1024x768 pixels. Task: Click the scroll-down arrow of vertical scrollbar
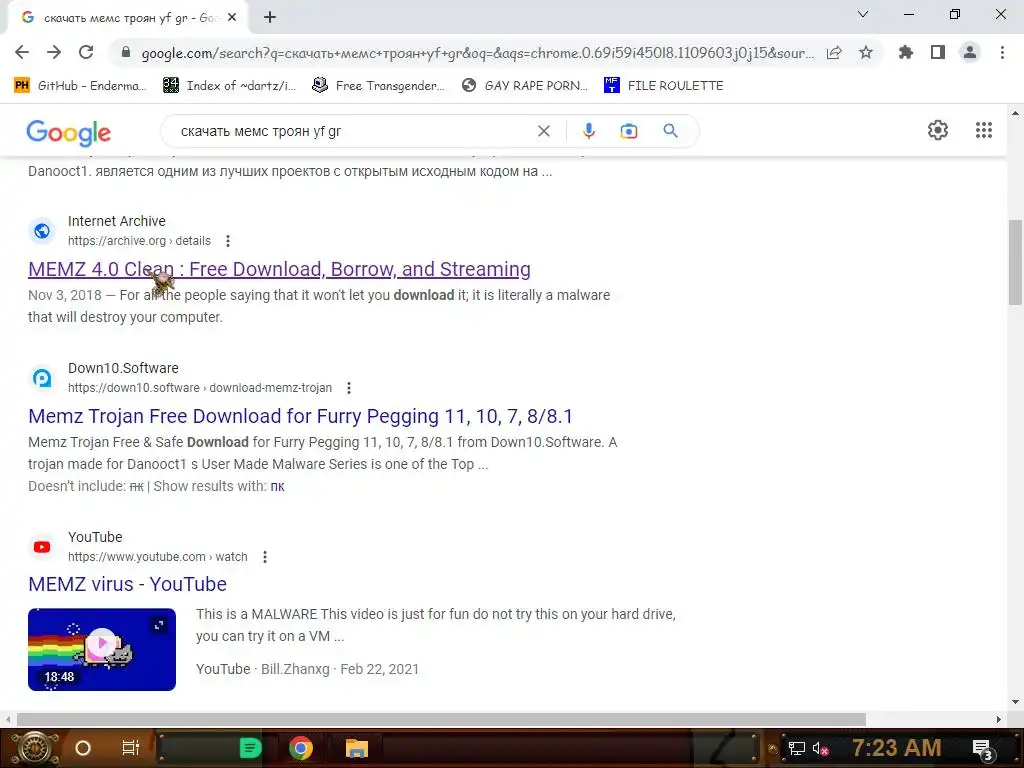pos(1015,703)
